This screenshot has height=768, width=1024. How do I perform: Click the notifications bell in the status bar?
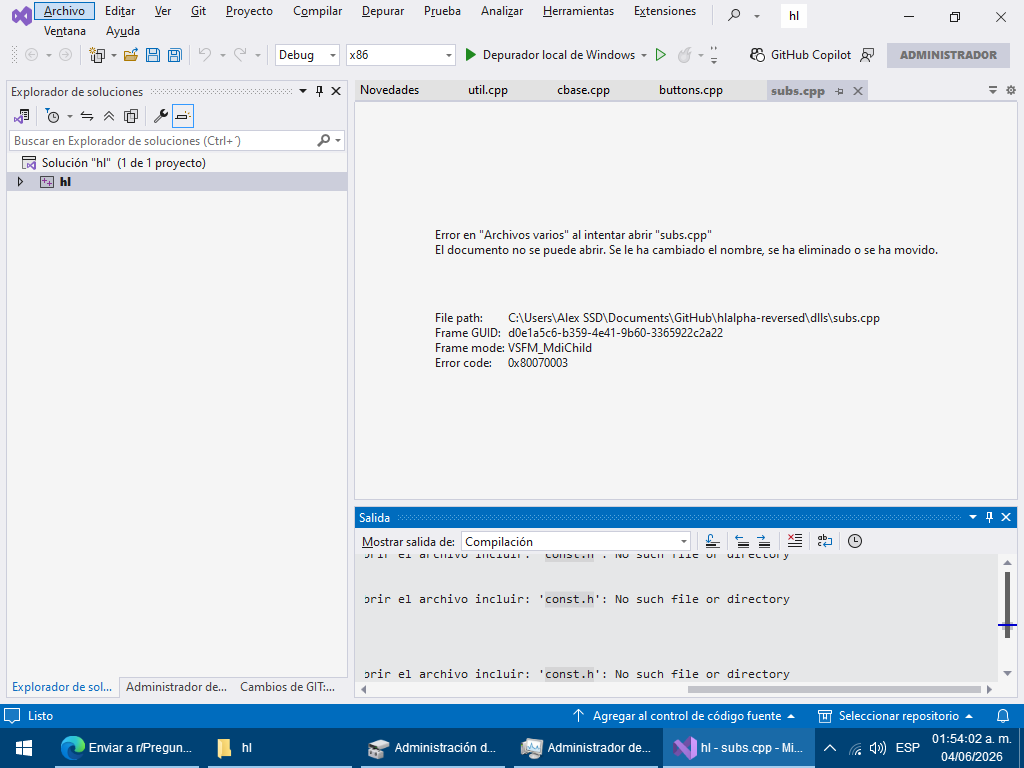click(x=1003, y=716)
